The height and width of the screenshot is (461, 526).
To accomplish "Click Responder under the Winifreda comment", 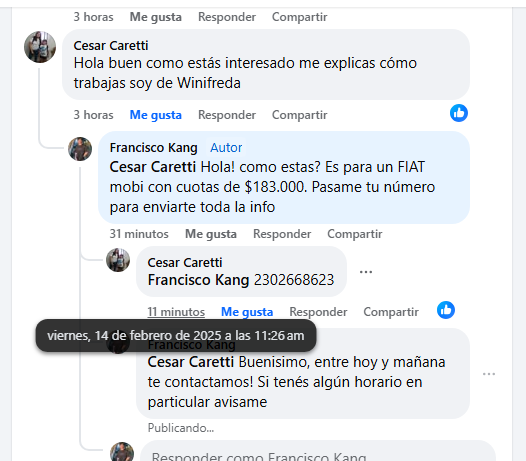I will (227, 115).
